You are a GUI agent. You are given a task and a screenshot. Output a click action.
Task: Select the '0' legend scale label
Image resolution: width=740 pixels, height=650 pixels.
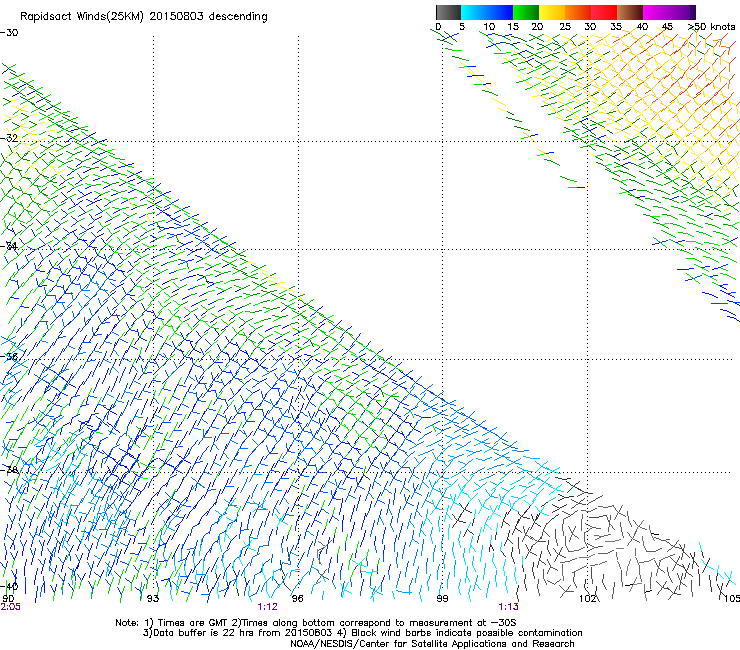click(438, 26)
